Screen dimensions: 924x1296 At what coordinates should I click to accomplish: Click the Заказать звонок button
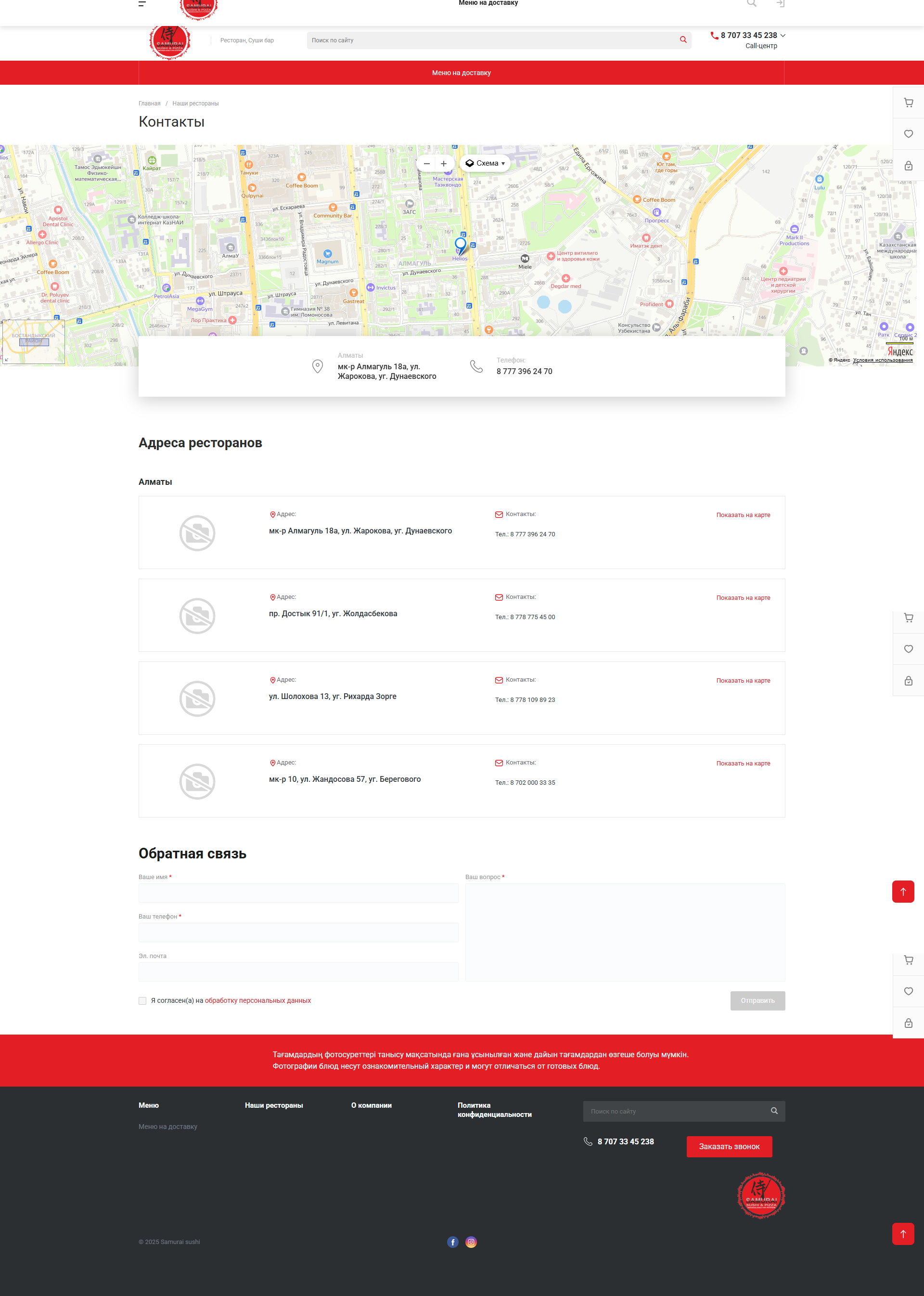point(729,1146)
